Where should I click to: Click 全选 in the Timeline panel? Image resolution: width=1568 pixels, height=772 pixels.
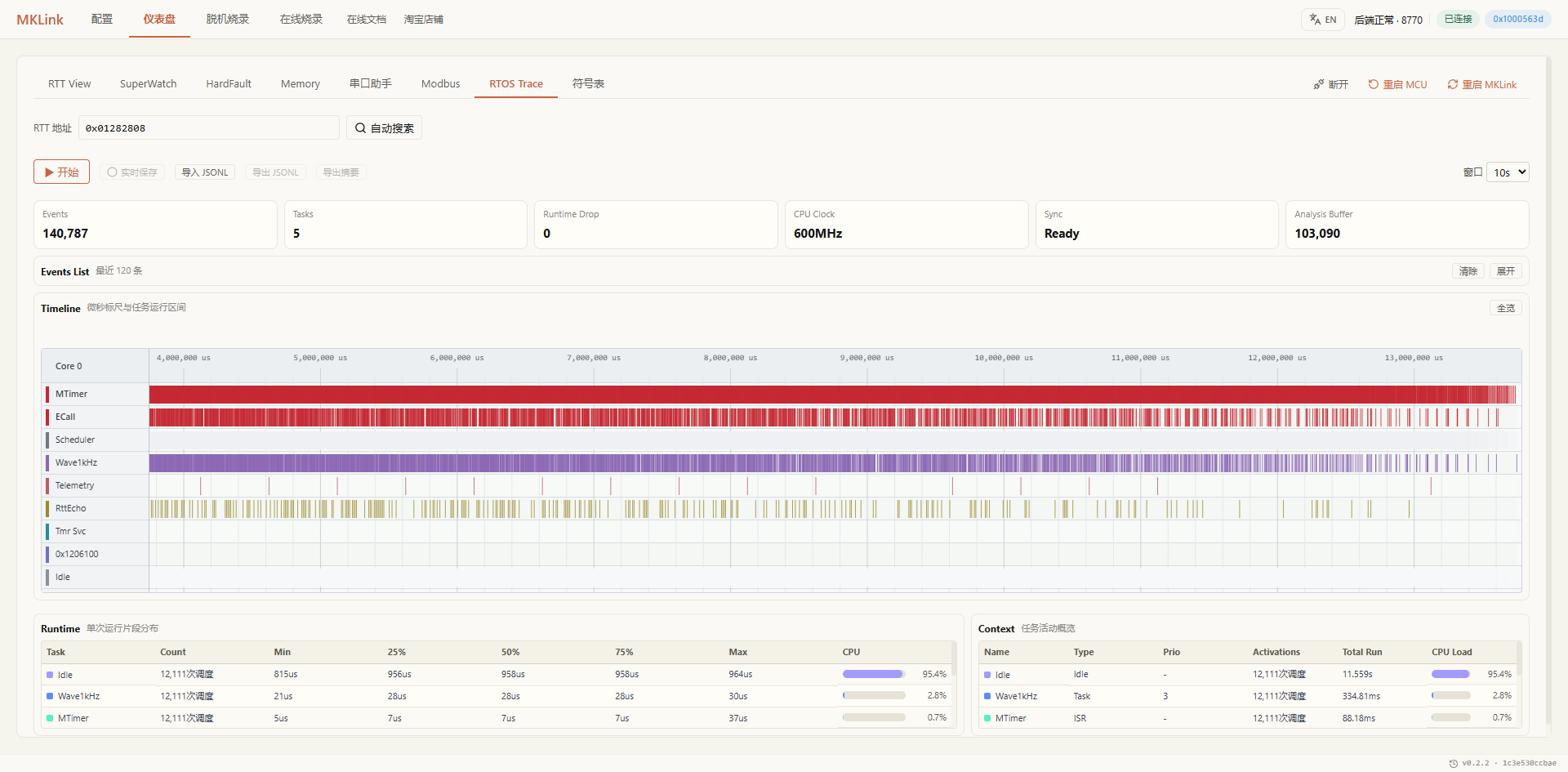[x=1506, y=308]
